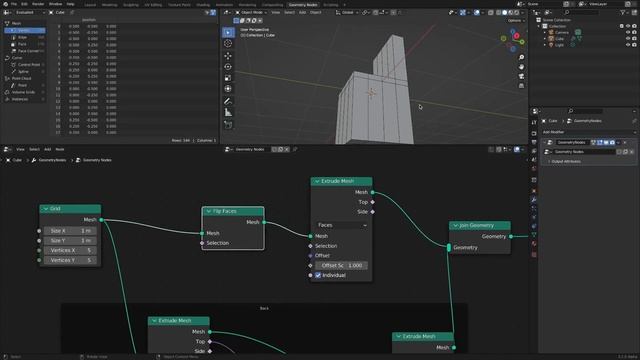Toggle X-ray mode in viewport header
640x360 pixels.
coord(491,13)
